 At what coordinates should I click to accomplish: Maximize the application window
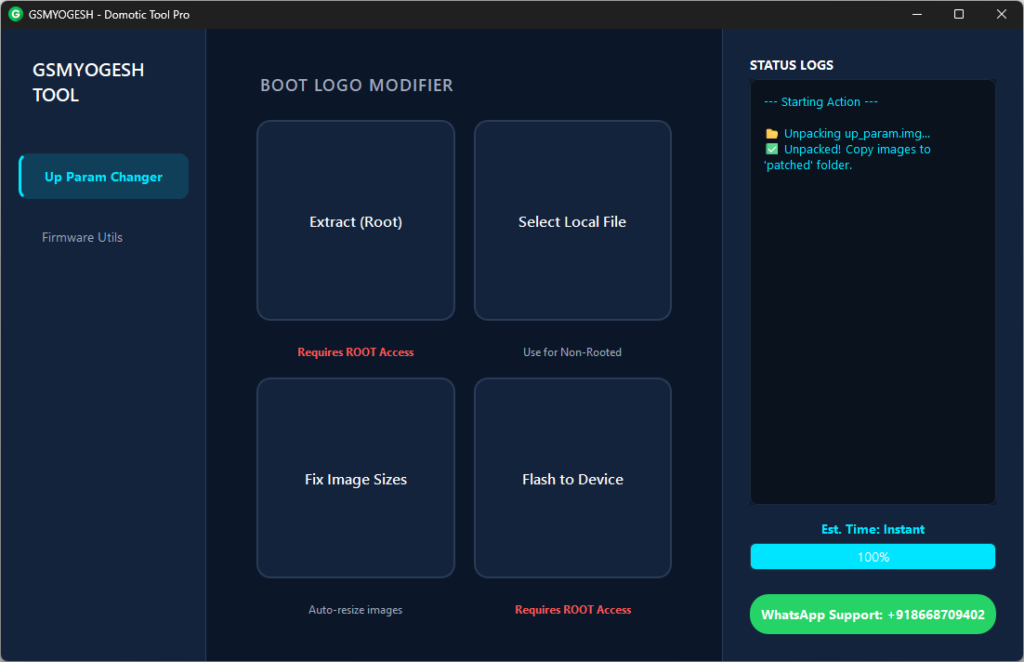(959, 14)
